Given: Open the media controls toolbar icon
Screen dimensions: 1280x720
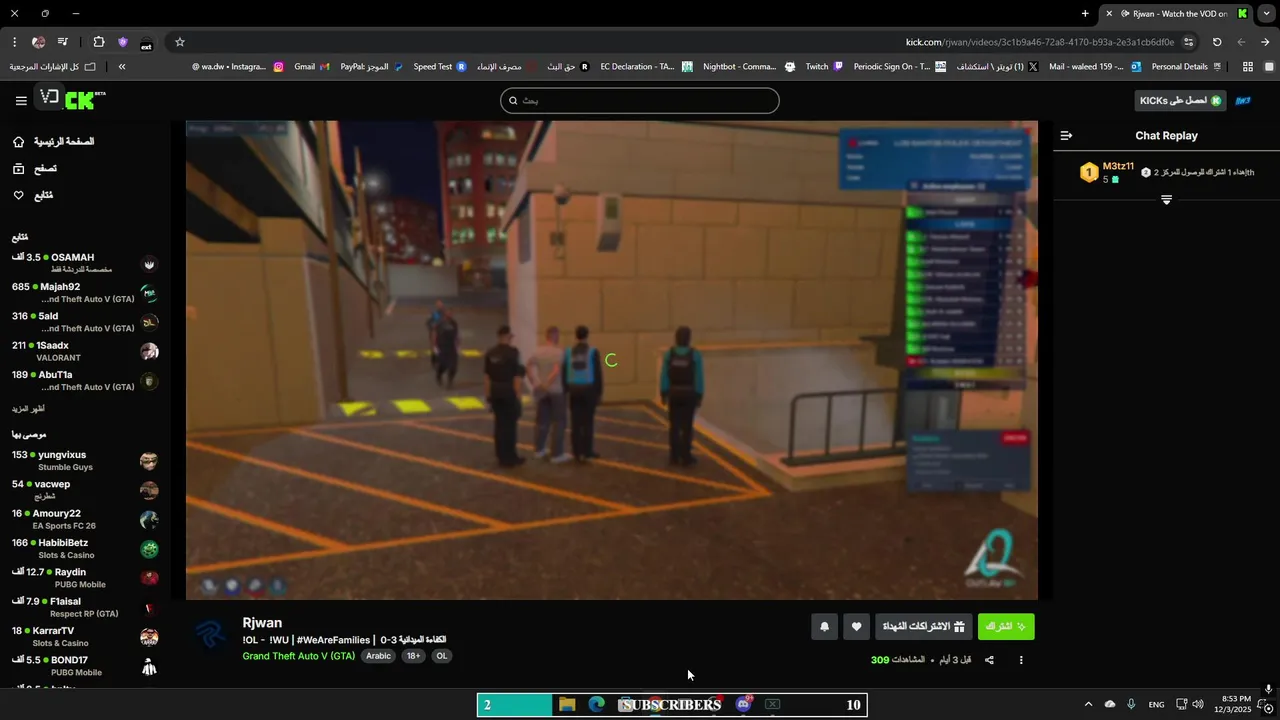Looking at the screenshot, I should tap(63, 42).
